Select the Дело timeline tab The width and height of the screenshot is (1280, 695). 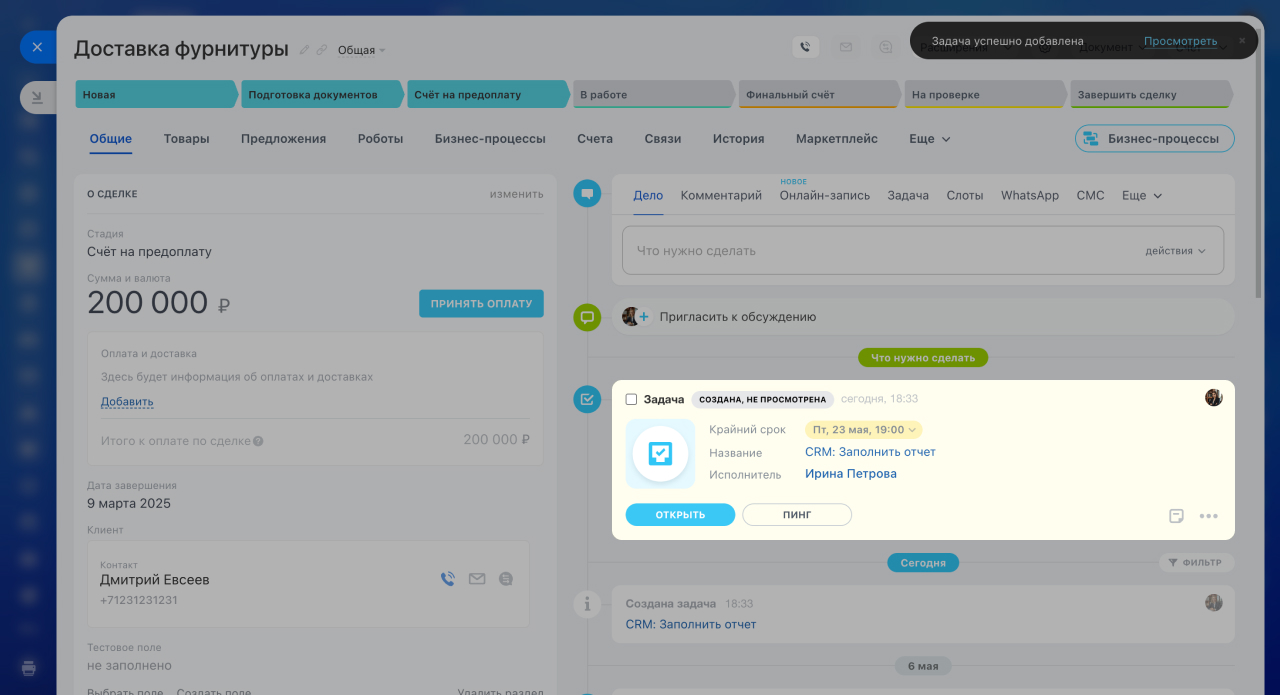648,196
